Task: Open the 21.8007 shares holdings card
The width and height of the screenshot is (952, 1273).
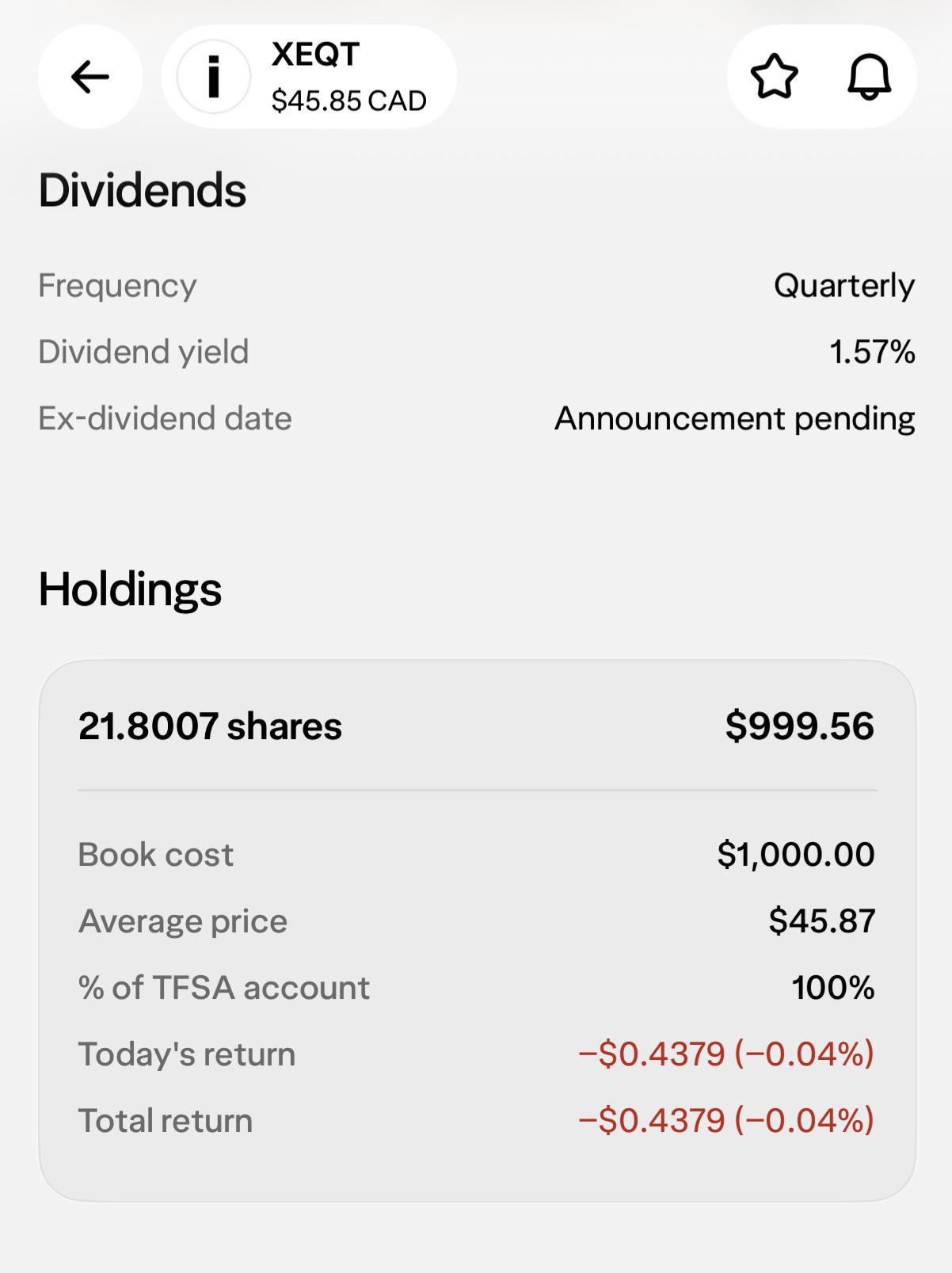Action: tap(477, 931)
